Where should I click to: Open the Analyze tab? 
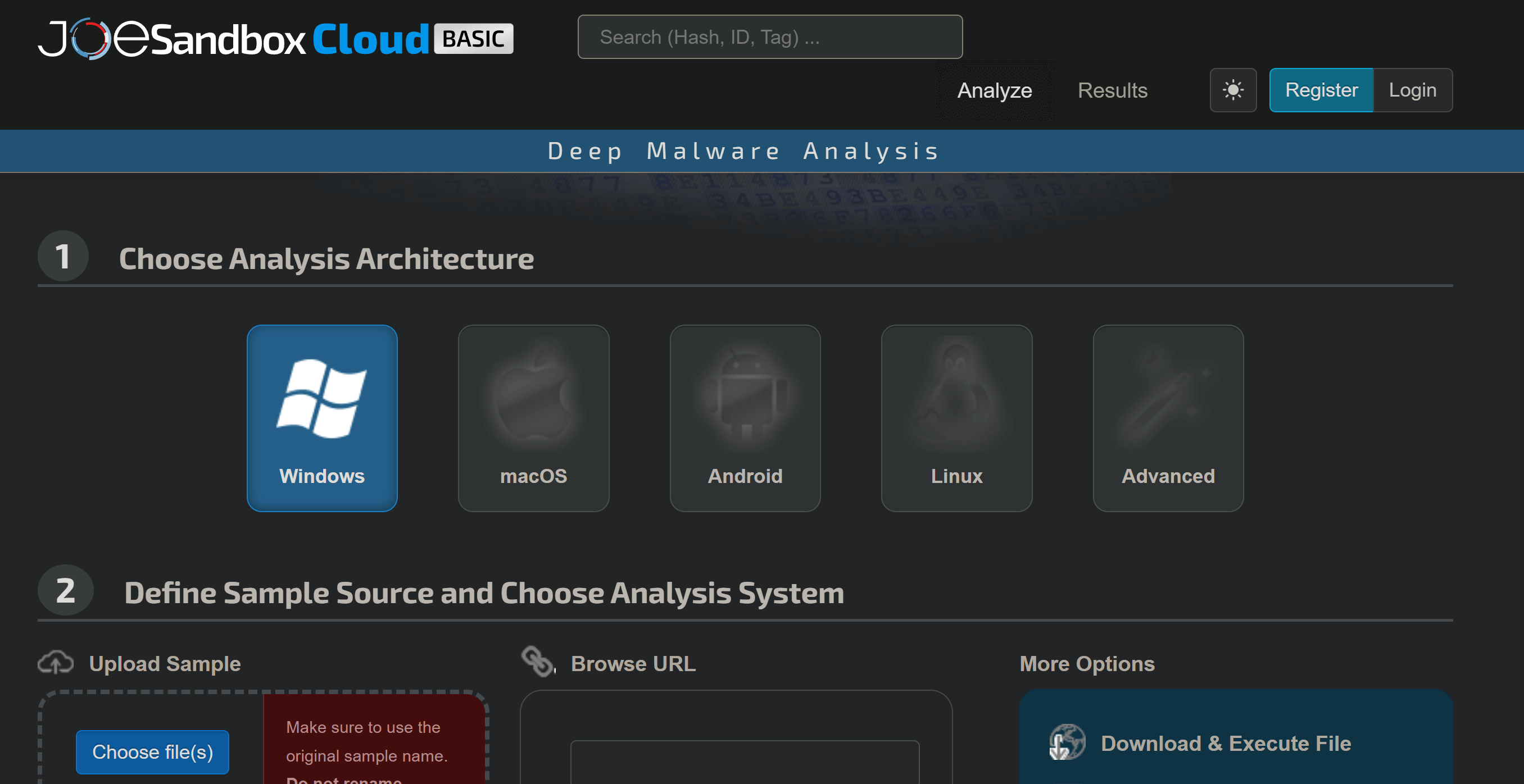[995, 90]
